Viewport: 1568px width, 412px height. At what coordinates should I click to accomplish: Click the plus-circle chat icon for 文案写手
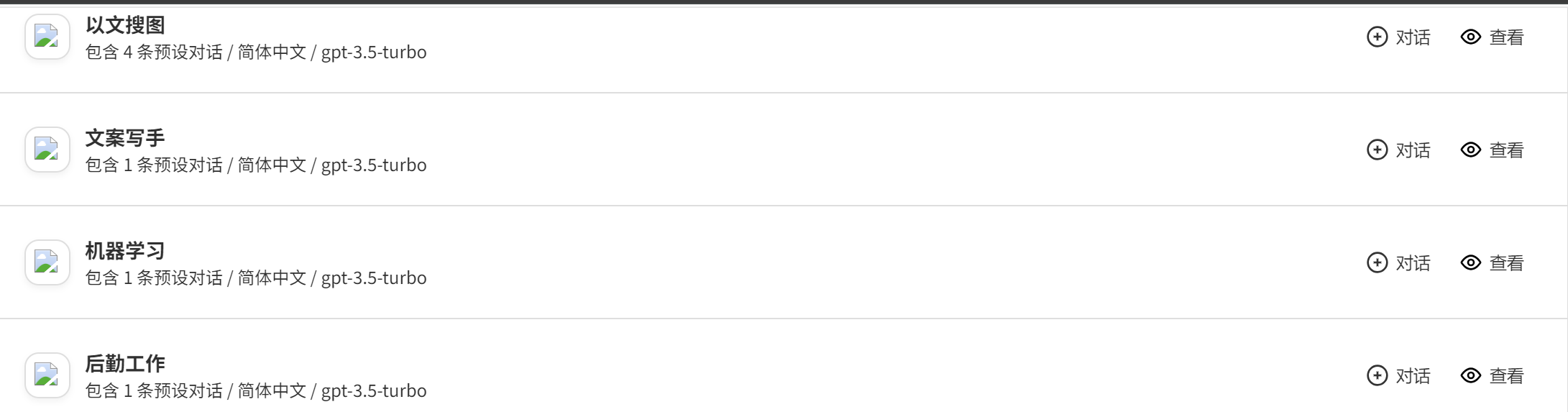tap(1377, 150)
